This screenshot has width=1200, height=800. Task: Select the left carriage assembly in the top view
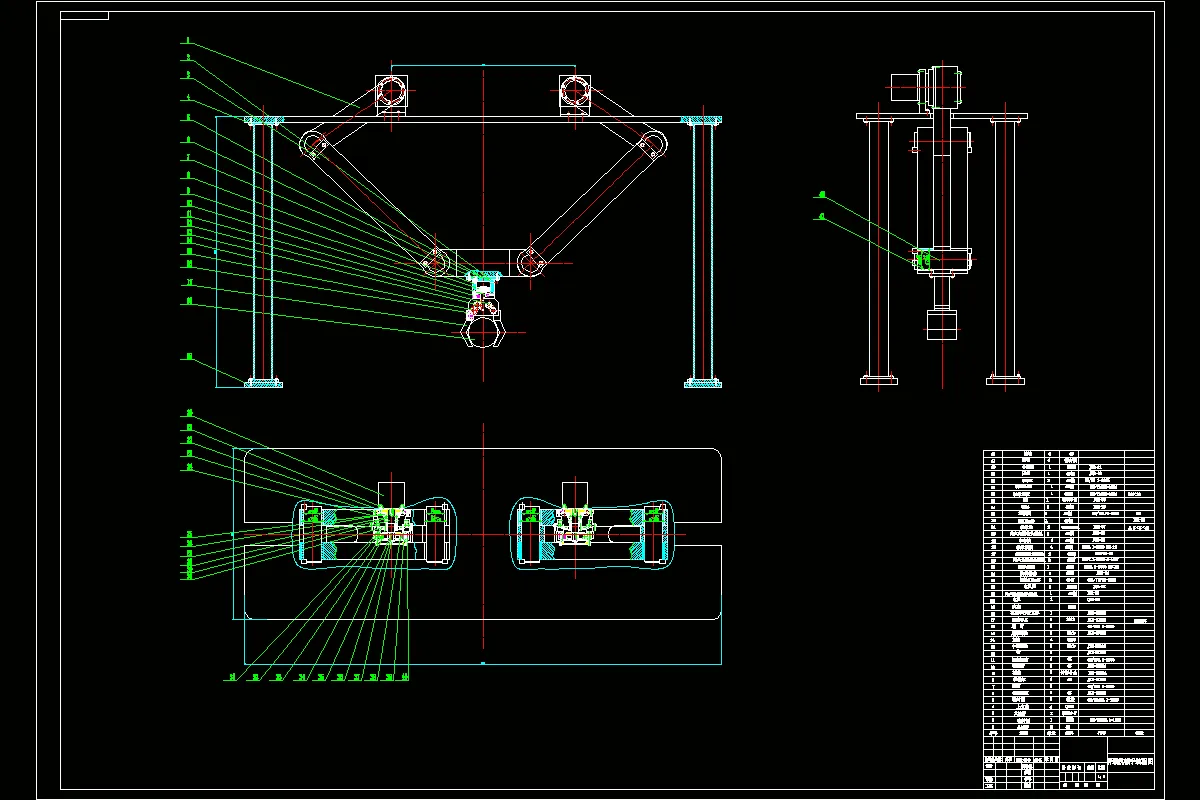pos(375,533)
